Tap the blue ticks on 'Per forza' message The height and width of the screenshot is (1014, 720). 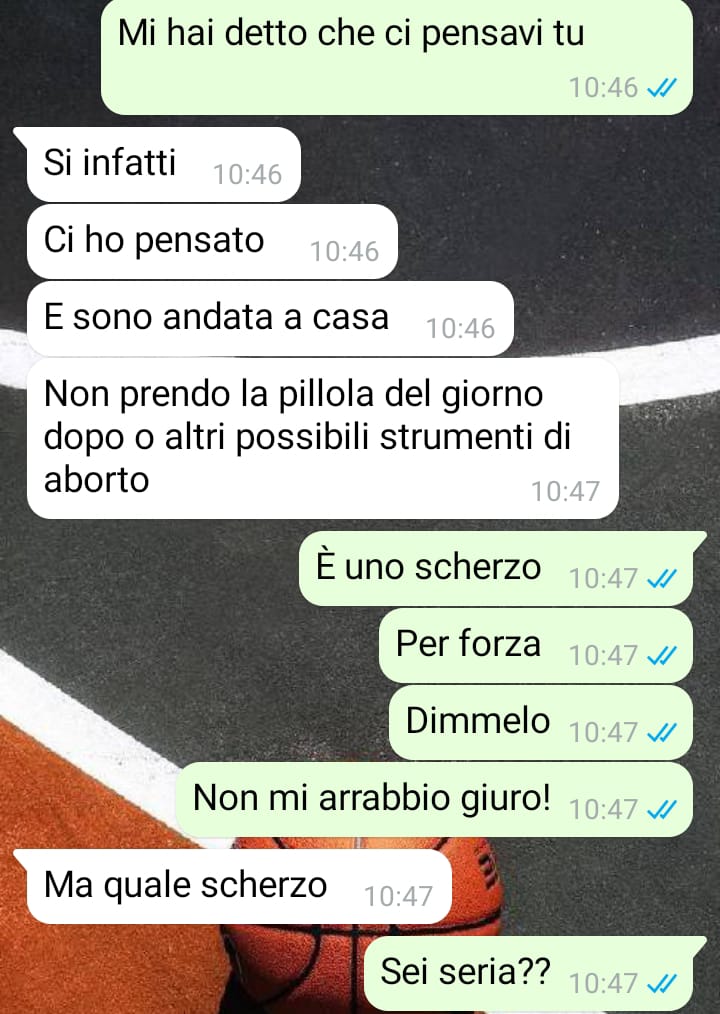(662, 655)
